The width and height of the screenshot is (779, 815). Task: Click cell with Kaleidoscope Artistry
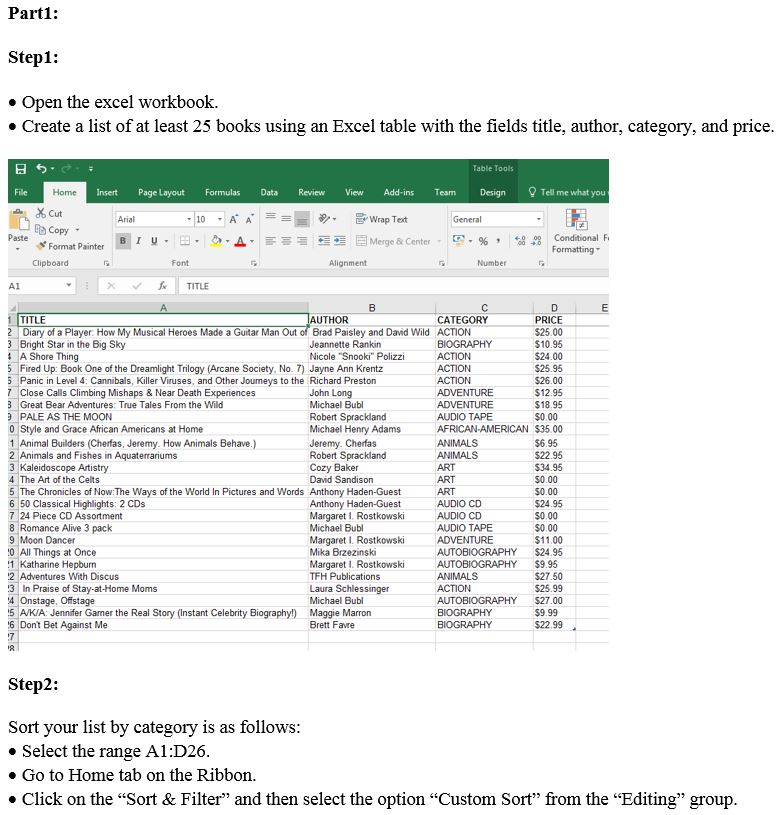163,467
